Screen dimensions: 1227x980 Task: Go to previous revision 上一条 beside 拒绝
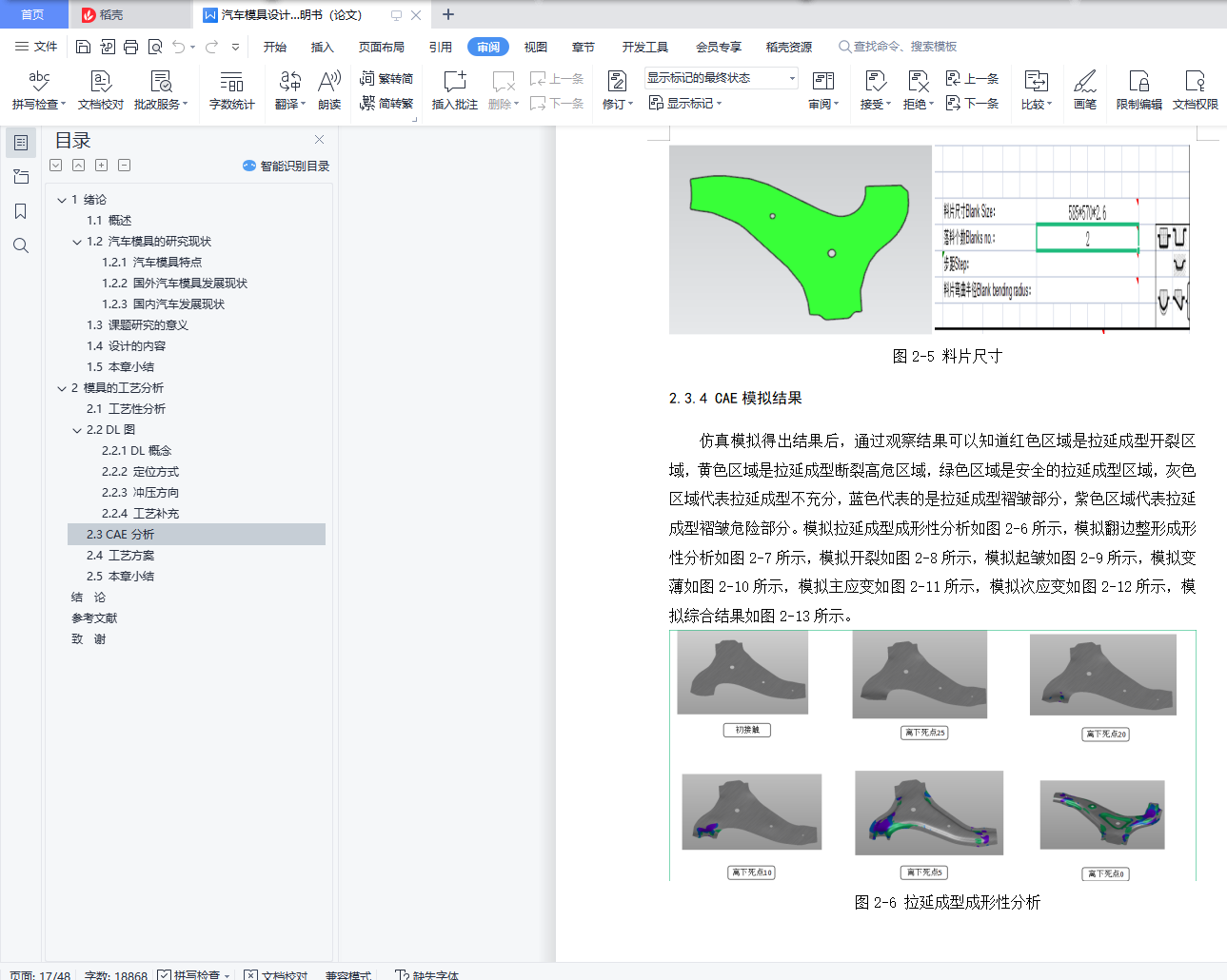click(x=973, y=79)
